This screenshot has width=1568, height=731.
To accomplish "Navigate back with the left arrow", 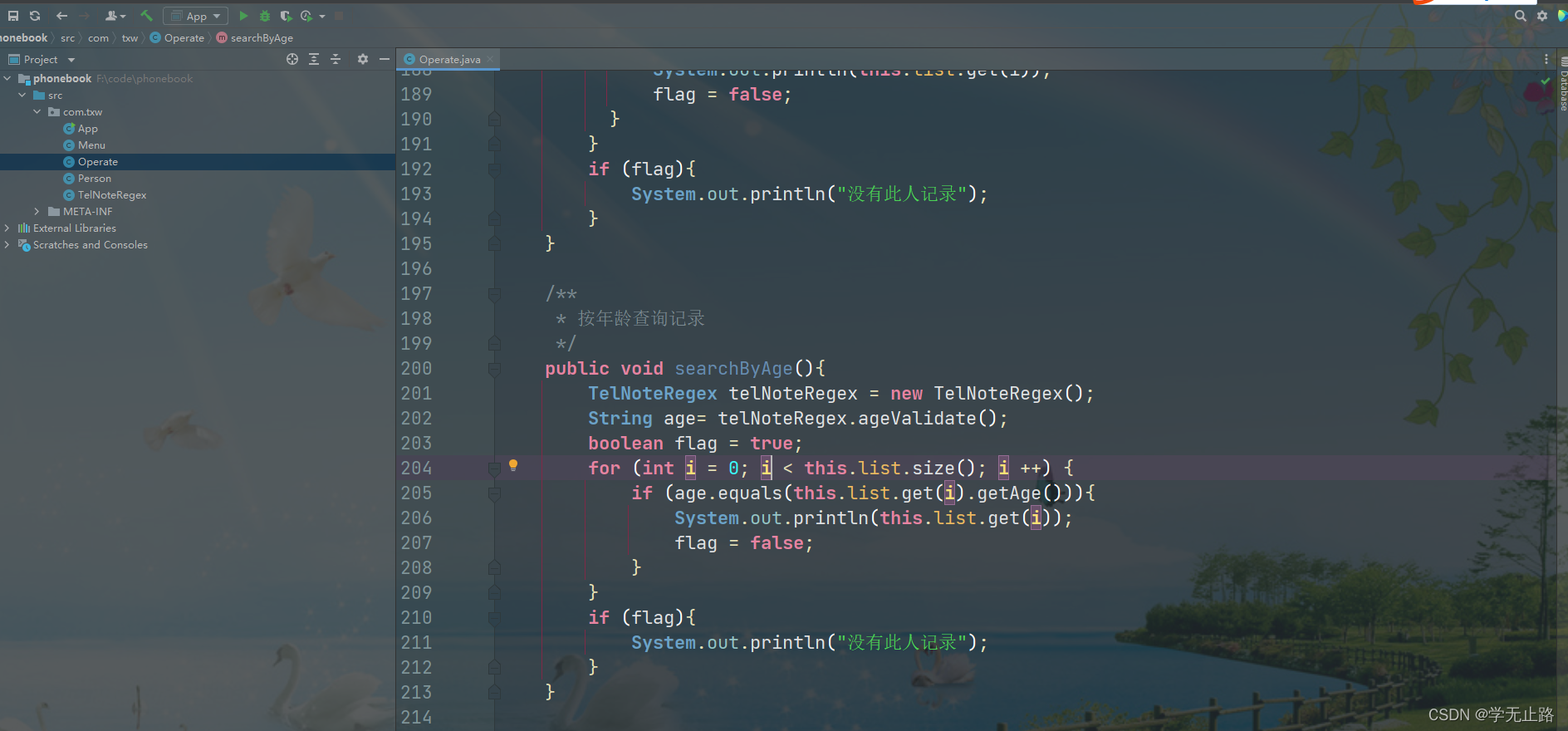I will pos(61,16).
